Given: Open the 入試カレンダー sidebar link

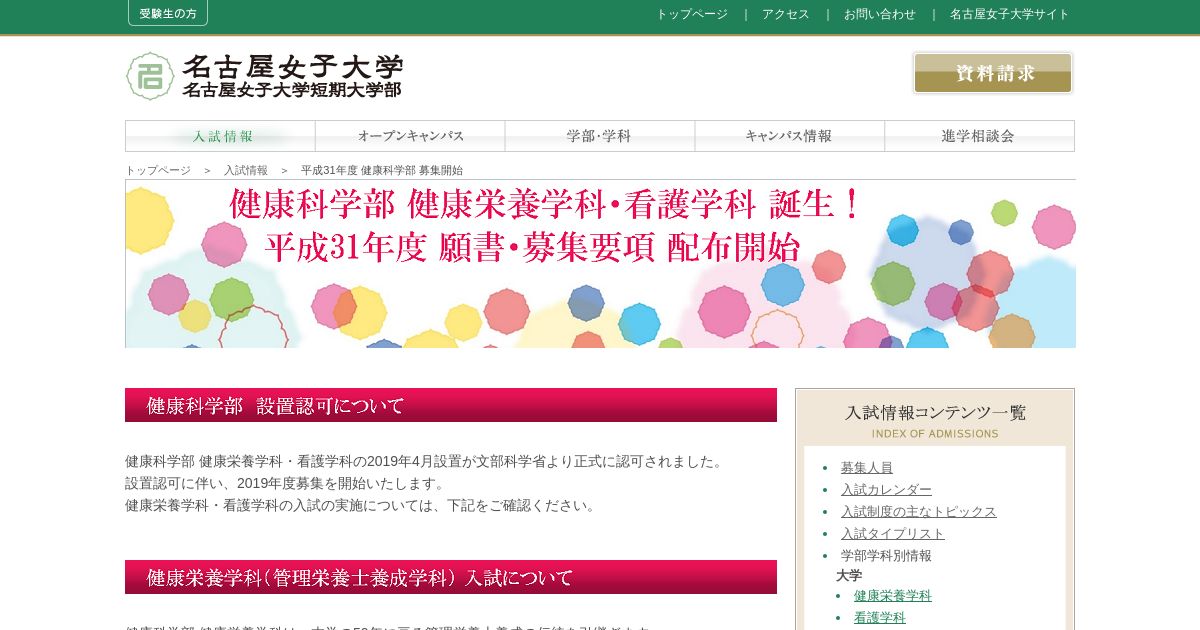Looking at the screenshot, I should pyautogui.click(x=886, y=489).
